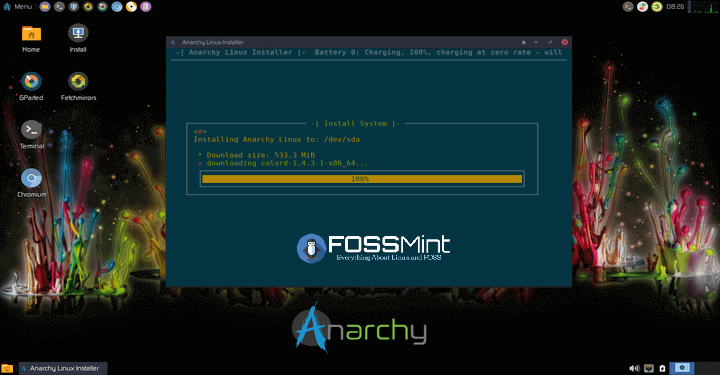
Task: Select the Install desktop icon
Action: [x=78, y=39]
